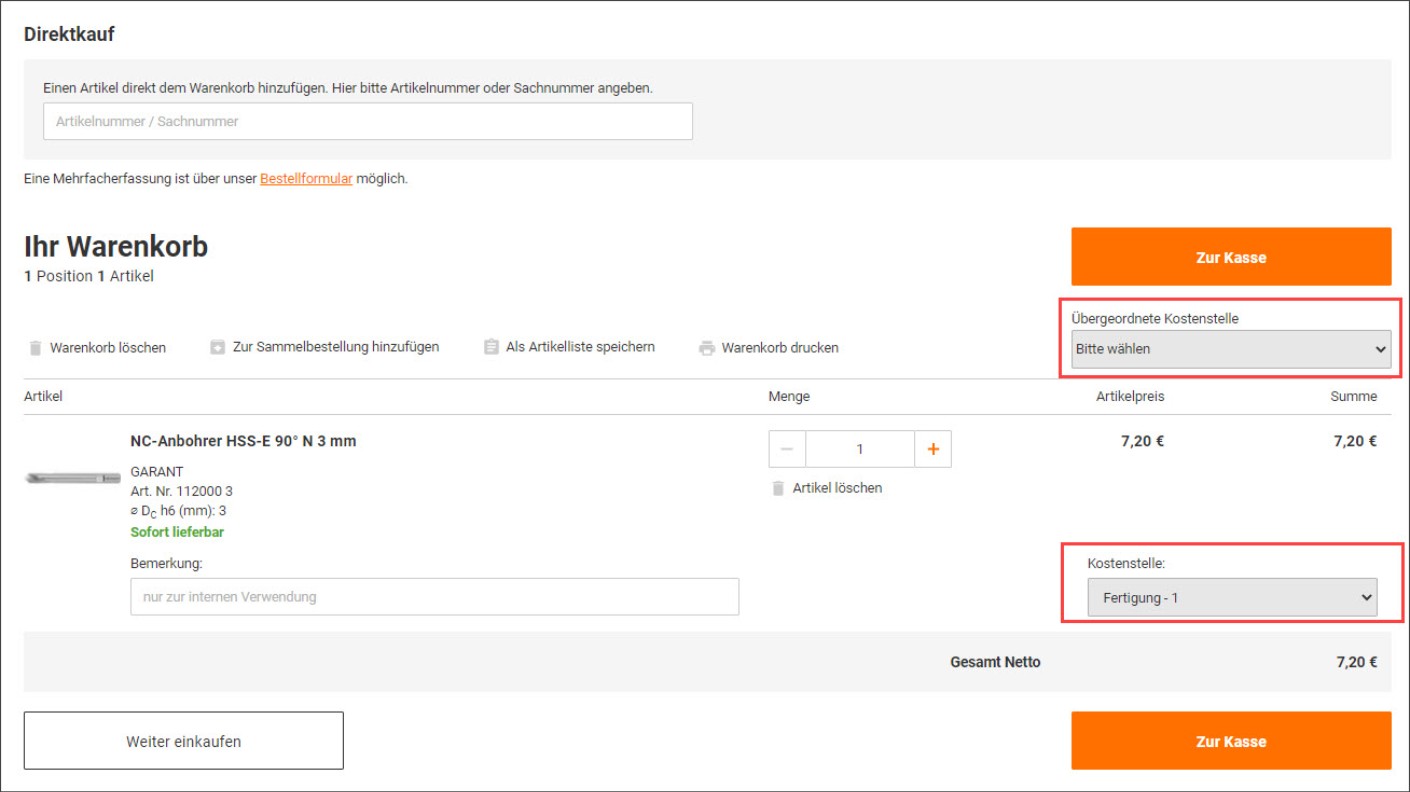Click the Weiter einkaufen button
This screenshot has height=792, width=1410.
(x=183, y=741)
